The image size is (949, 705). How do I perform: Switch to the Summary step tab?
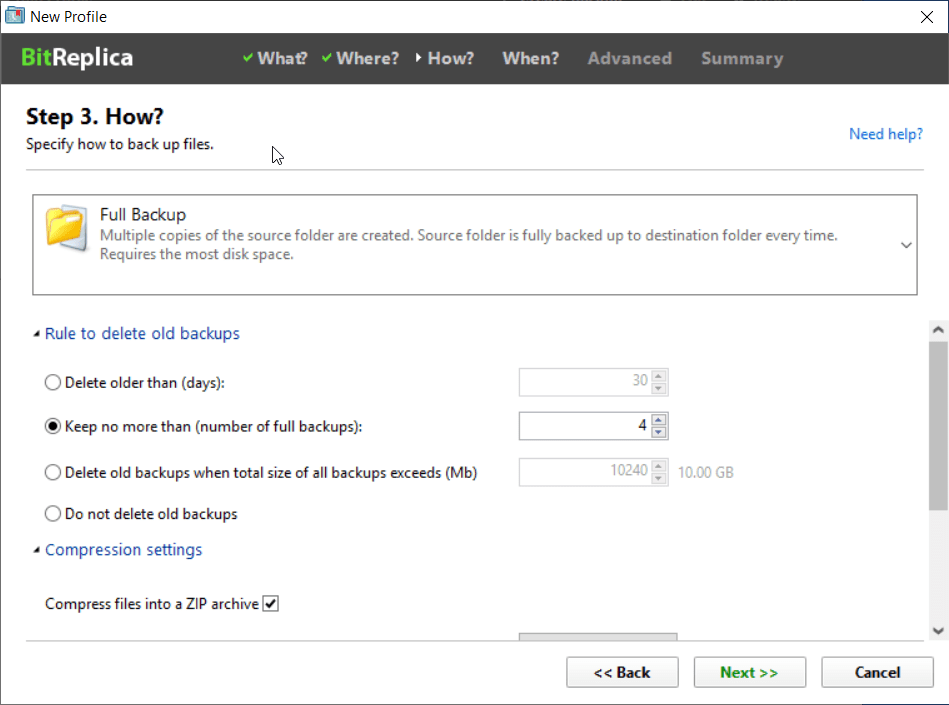[742, 58]
